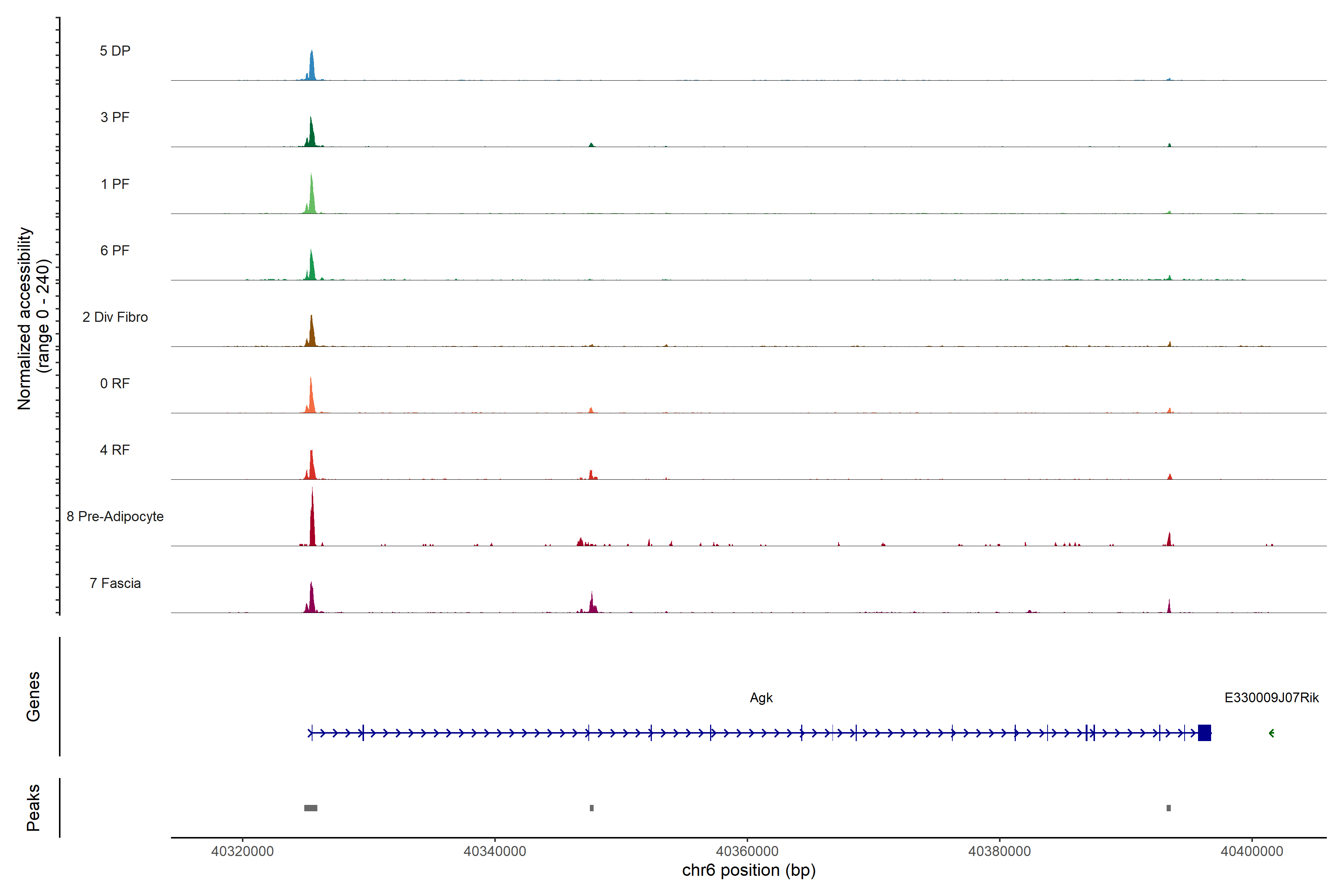The width and height of the screenshot is (1344, 896).
Task: Click the 40320000 axis tick label
Action: pos(242,852)
